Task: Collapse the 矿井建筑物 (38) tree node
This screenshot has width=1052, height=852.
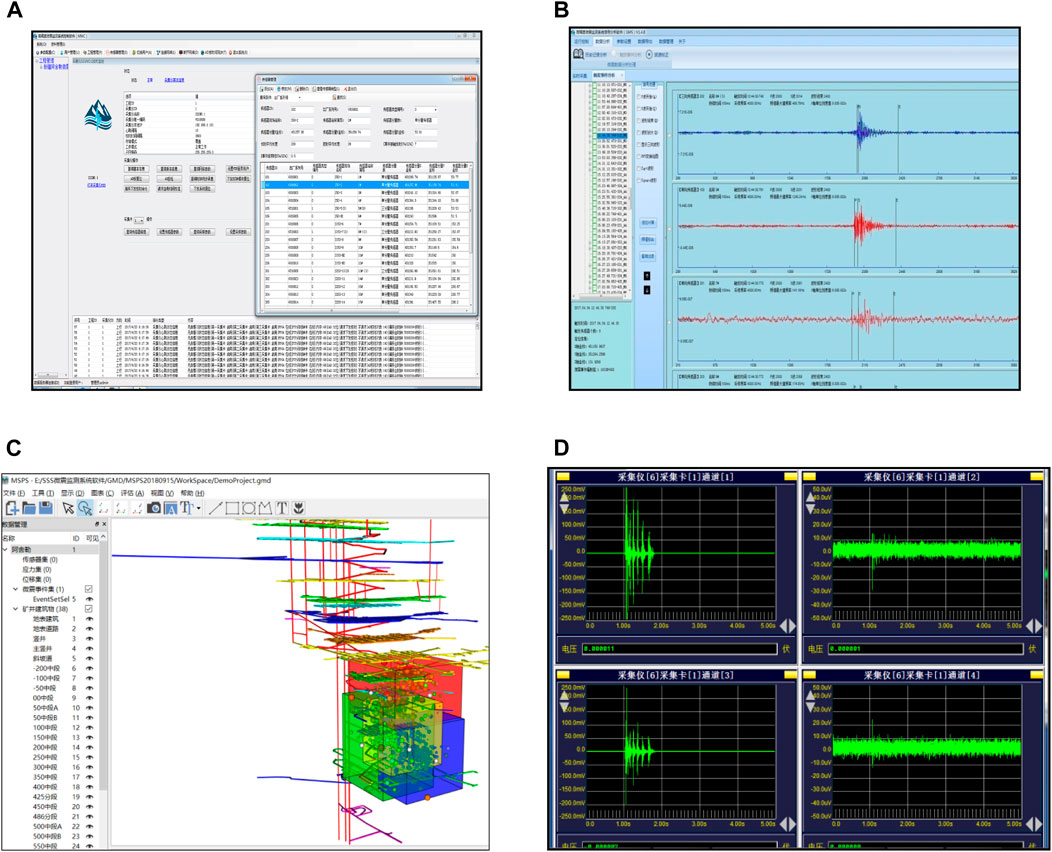Action: pos(15,609)
